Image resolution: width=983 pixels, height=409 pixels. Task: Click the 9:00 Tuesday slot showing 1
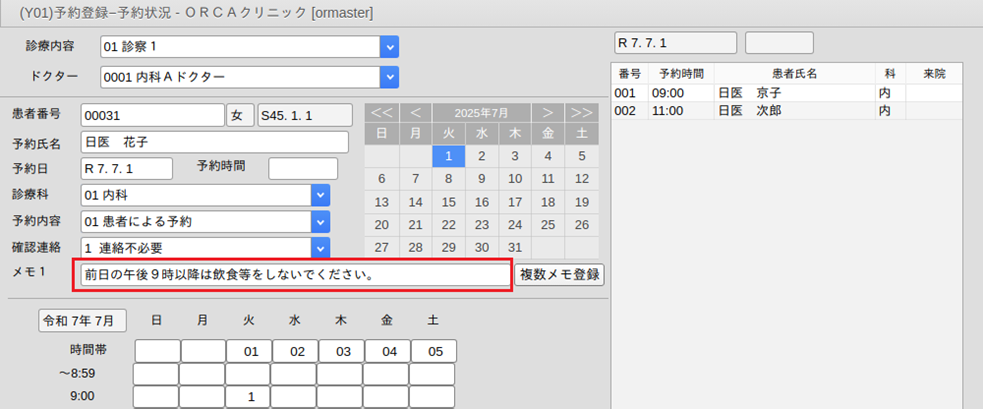click(253, 397)
